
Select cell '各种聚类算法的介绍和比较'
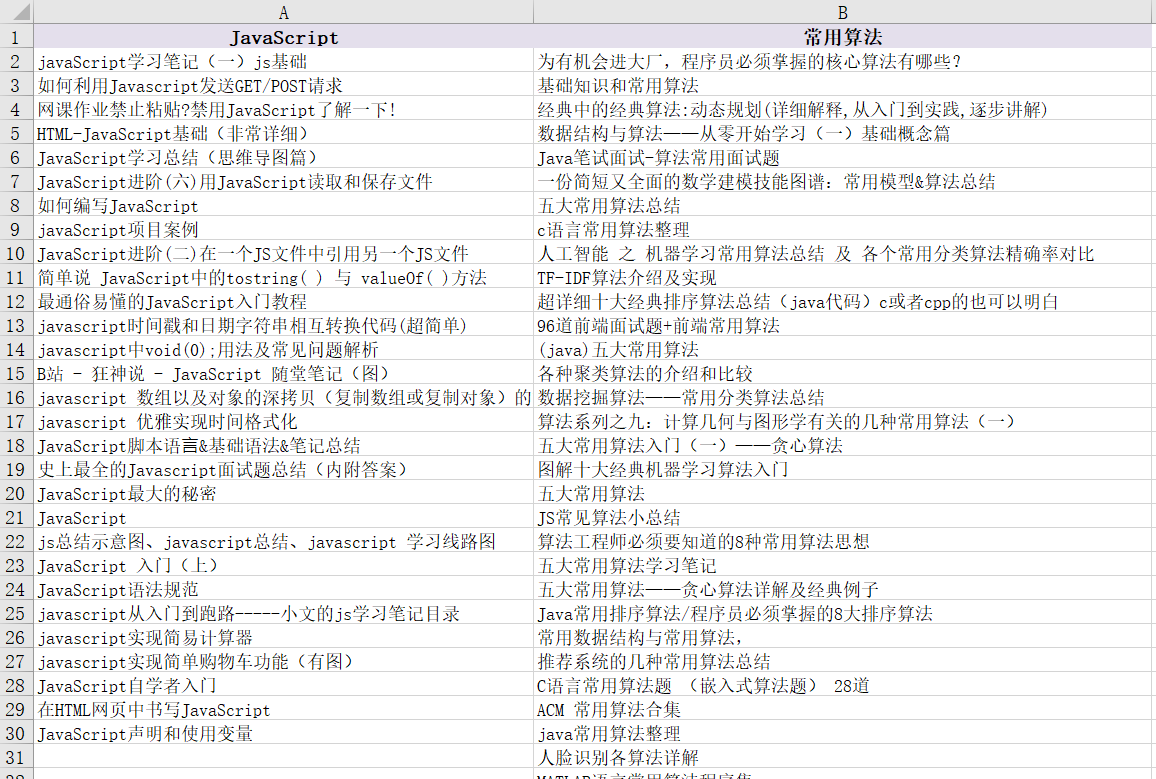[843, 374]
